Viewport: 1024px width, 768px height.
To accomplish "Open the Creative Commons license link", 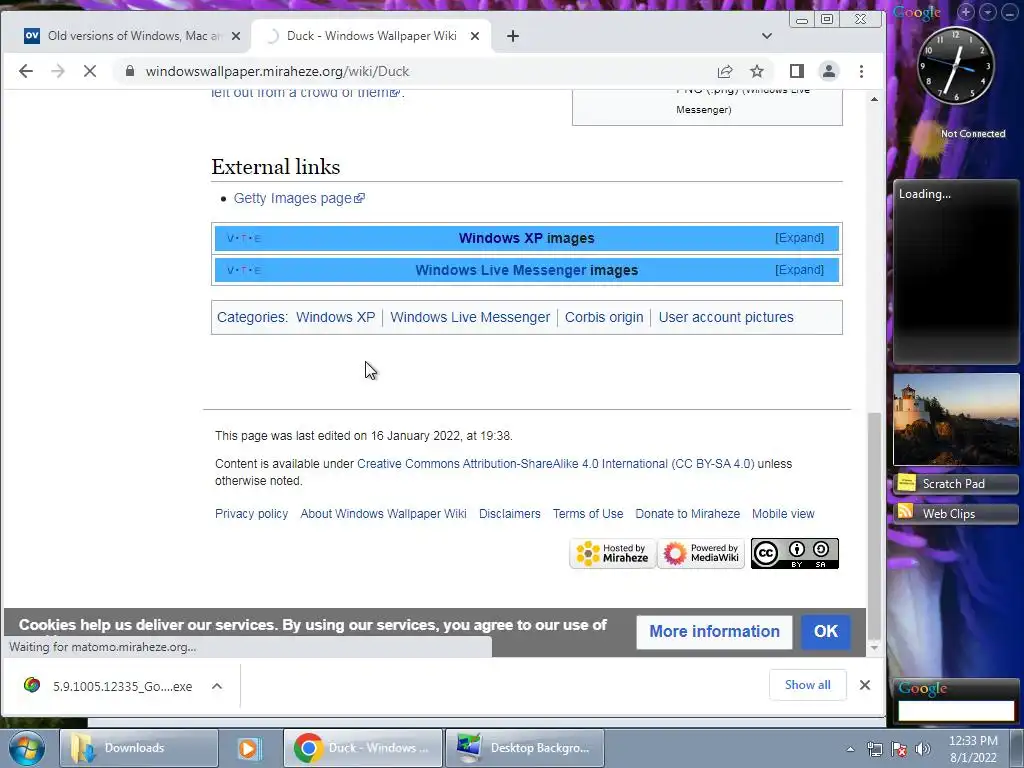I will point(556,464).
